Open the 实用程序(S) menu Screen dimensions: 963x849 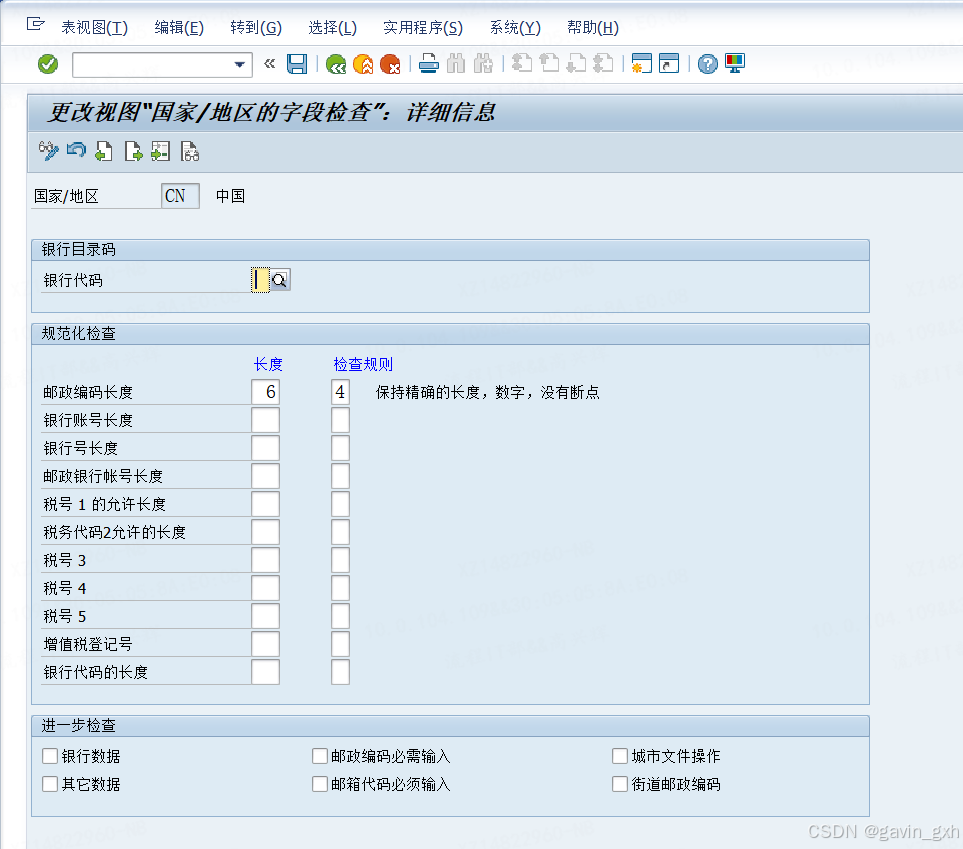(x=422, y=27)
